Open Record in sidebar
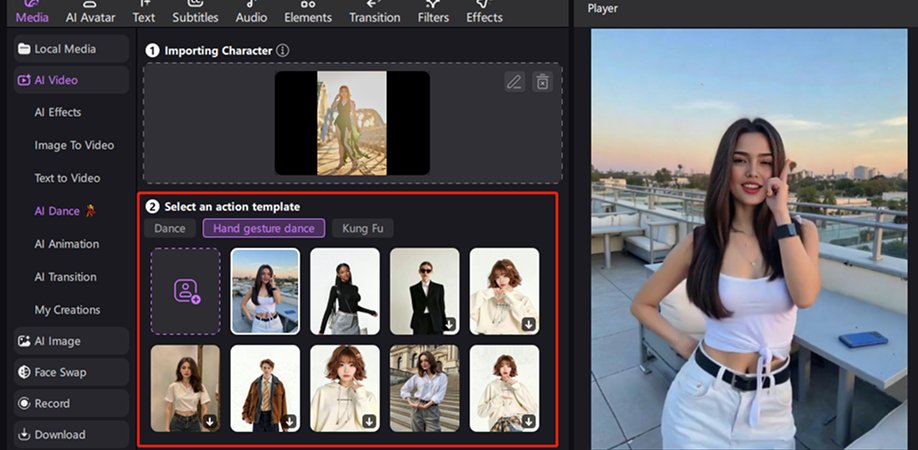Screen dimensions: 918x450 [x=71, y=403]
